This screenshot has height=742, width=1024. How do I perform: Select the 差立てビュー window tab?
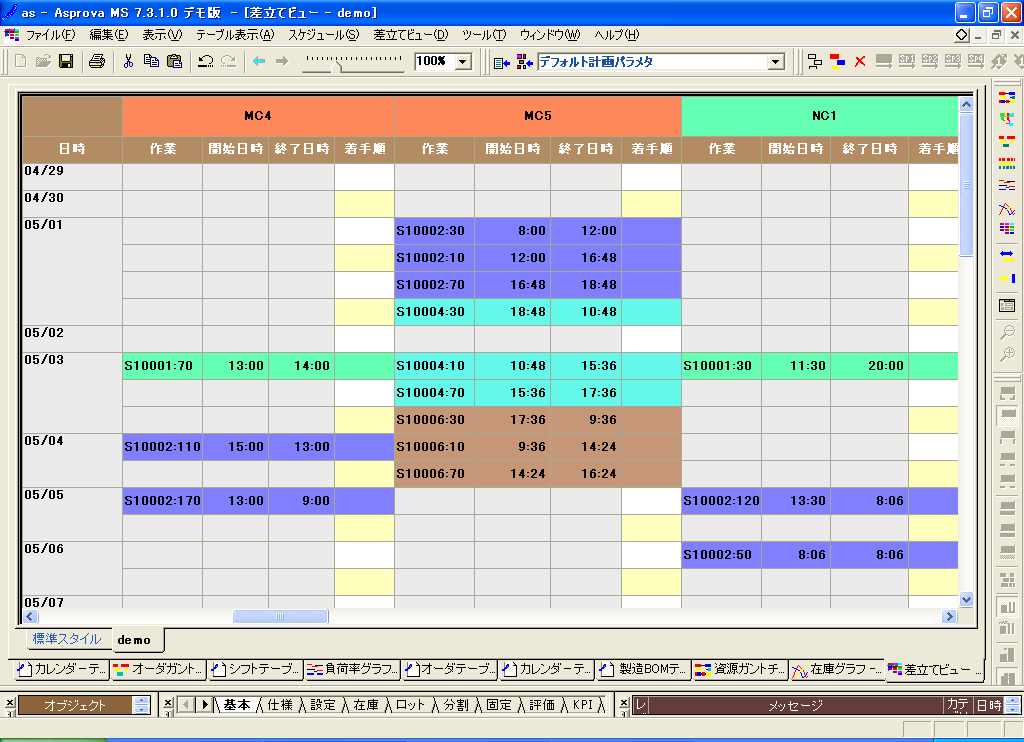[x=935, y=669]
